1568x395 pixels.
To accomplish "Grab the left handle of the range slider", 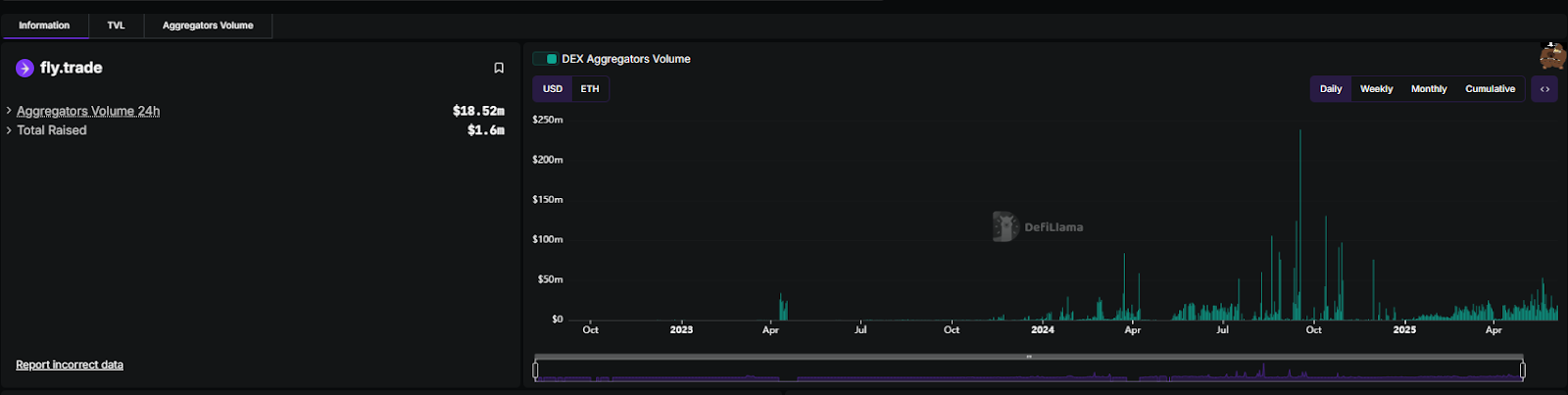I will (x=535, y=370).
